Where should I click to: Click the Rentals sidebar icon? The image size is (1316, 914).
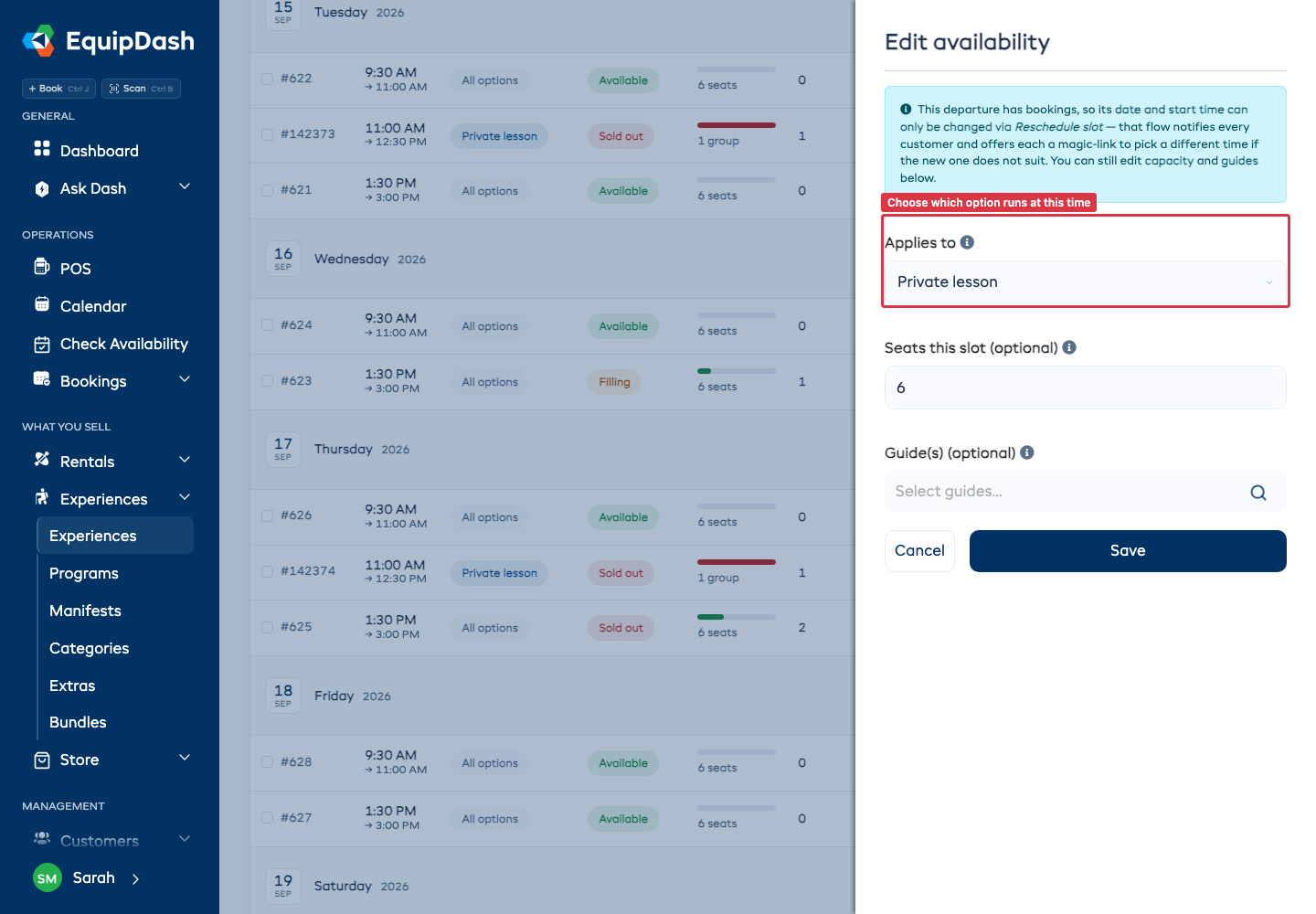pos(42,460)
